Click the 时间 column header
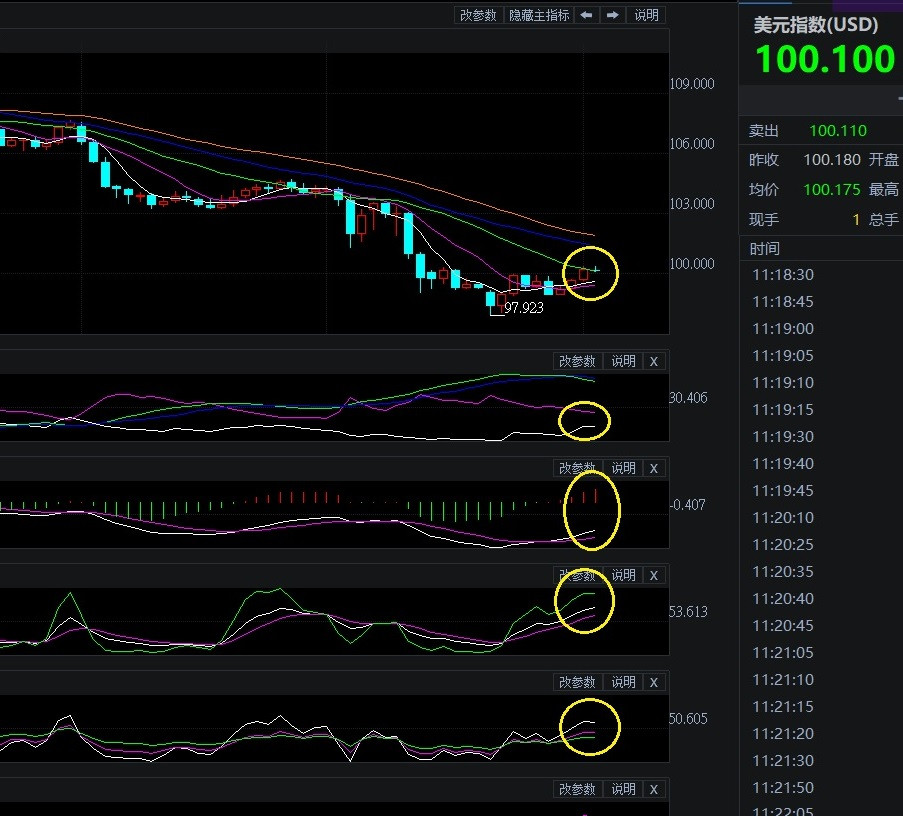Screen dimensions: 903x816 click(x=765, y=248)
